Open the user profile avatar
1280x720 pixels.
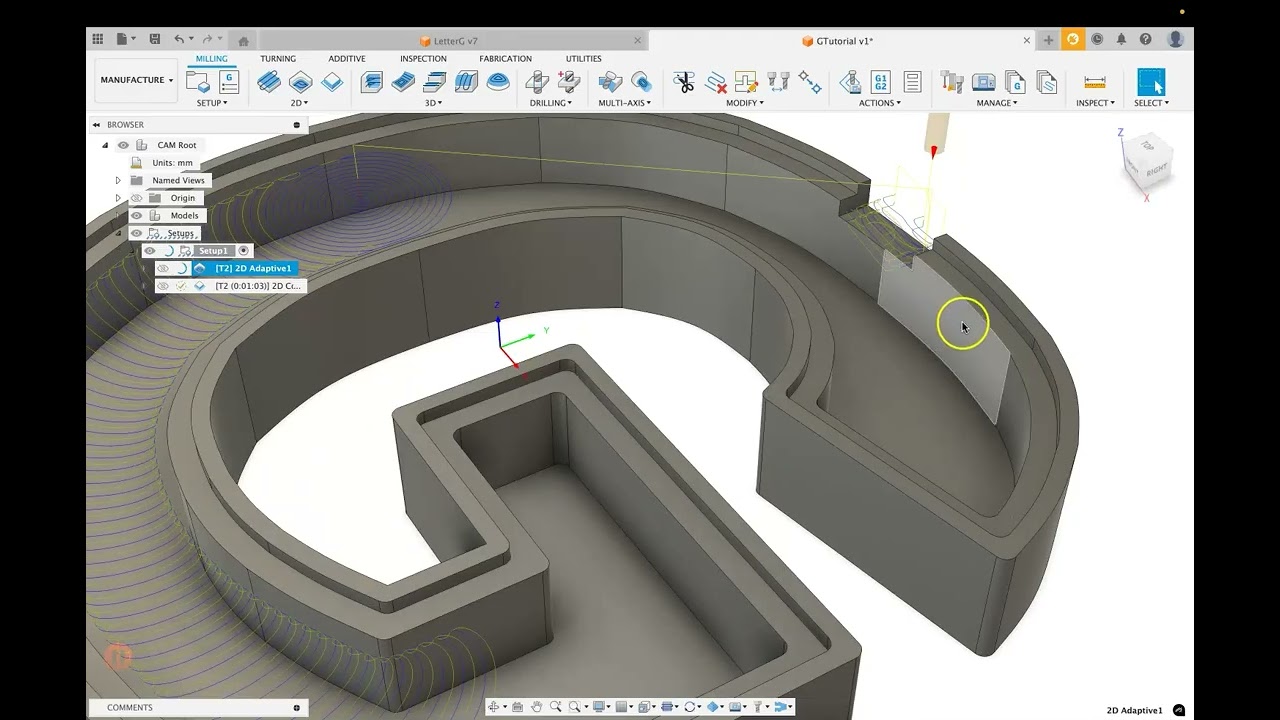(1176, 39)
